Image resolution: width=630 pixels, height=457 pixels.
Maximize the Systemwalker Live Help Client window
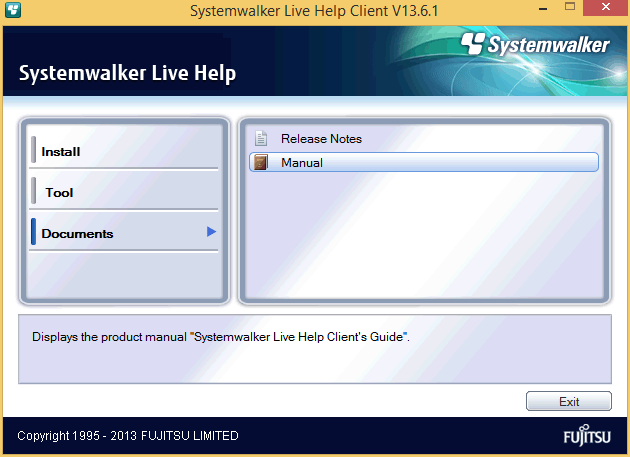(x=570, y=6)
